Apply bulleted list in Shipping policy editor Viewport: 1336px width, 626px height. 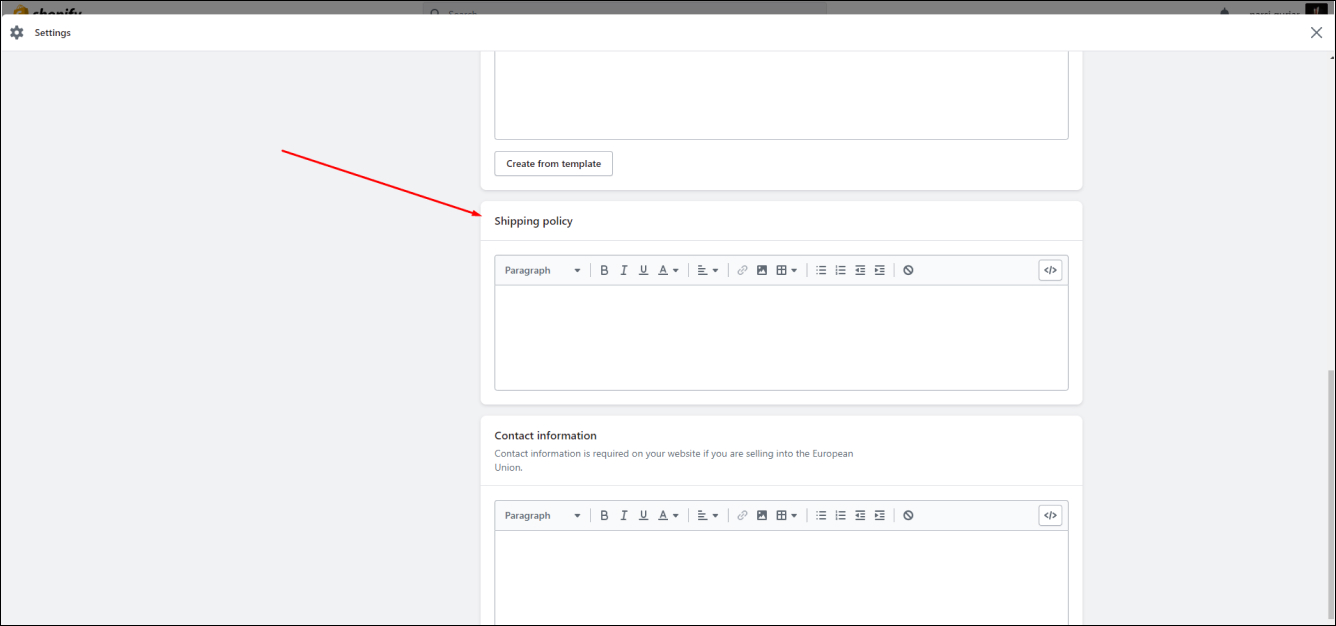point(821,270)
